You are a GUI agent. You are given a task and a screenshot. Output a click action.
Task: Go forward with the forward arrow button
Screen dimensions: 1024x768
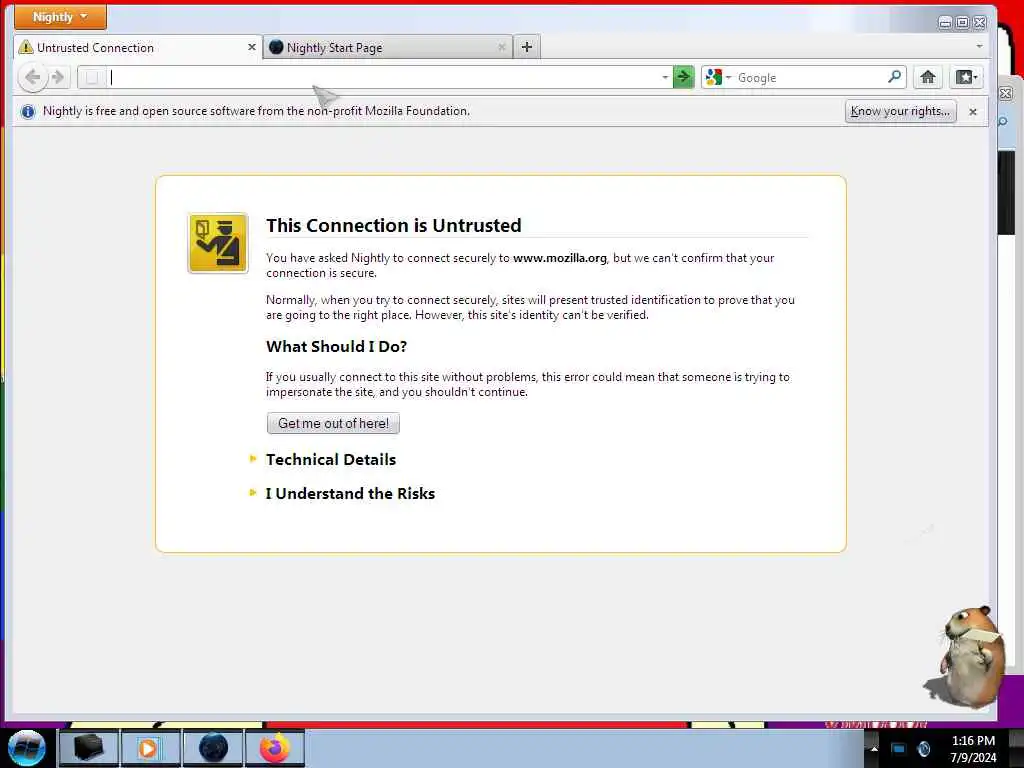58,78
